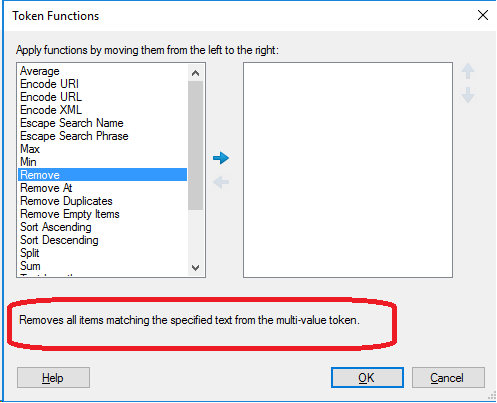Click the blue right arrow to apply function
Viewport: 497px width, 403px height.
coord(221,158)
